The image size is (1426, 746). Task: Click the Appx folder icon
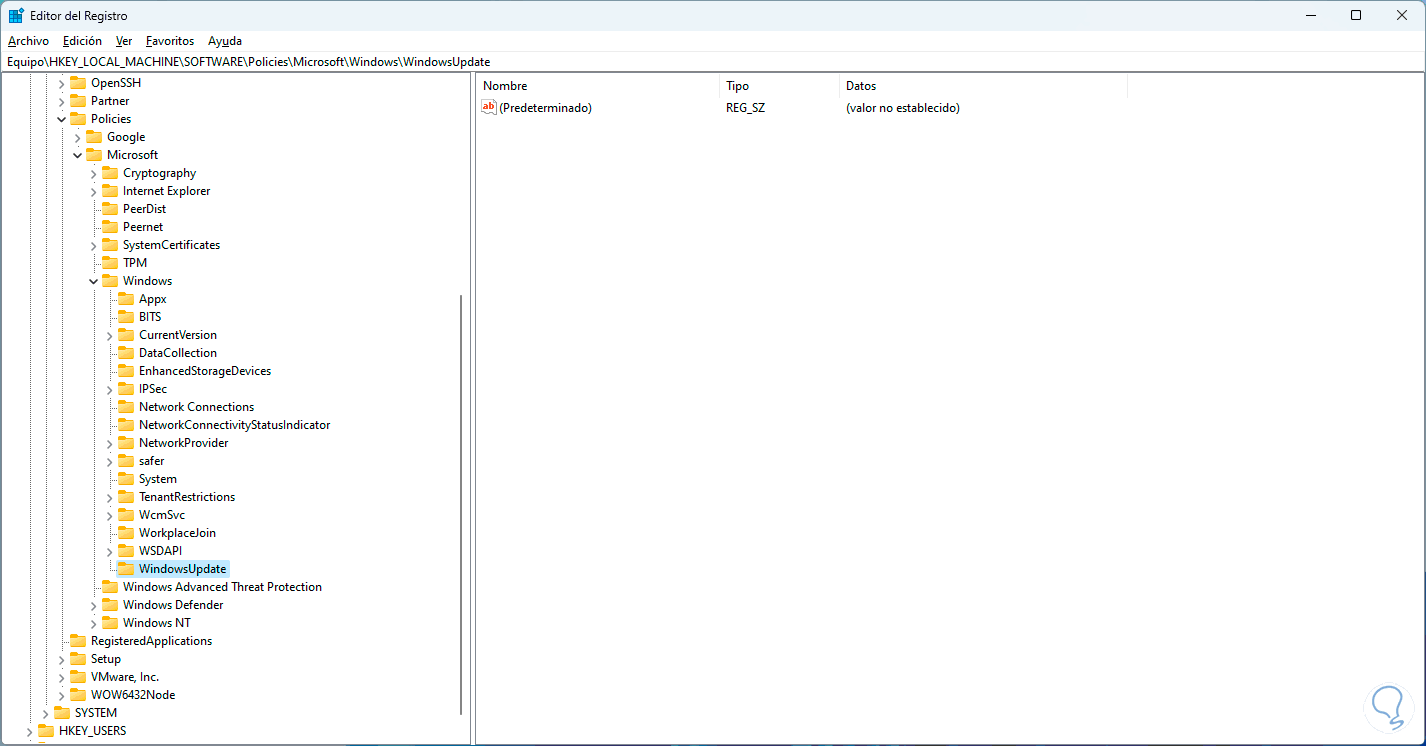(126, 299)
